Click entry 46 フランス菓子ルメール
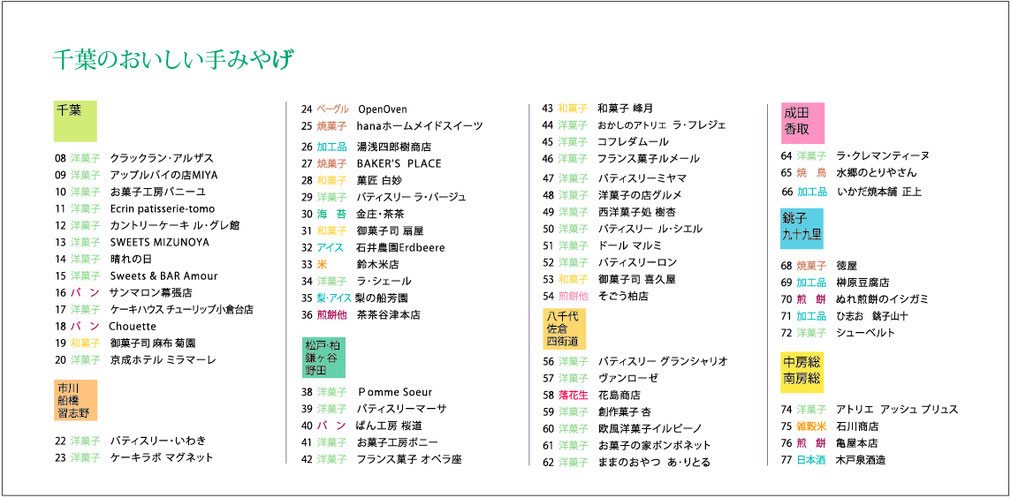Viewport: 1011px width, 498px height. [621, 158]
